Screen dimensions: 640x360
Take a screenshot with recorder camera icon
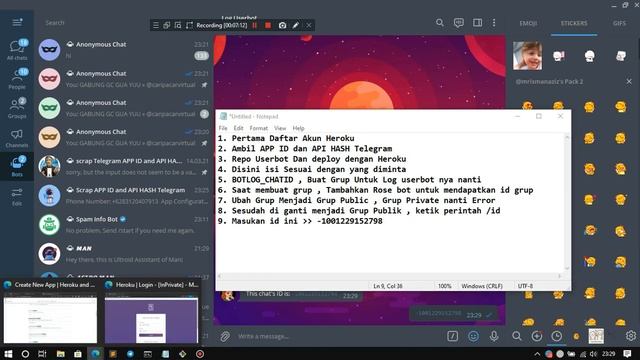coord(282,25)
